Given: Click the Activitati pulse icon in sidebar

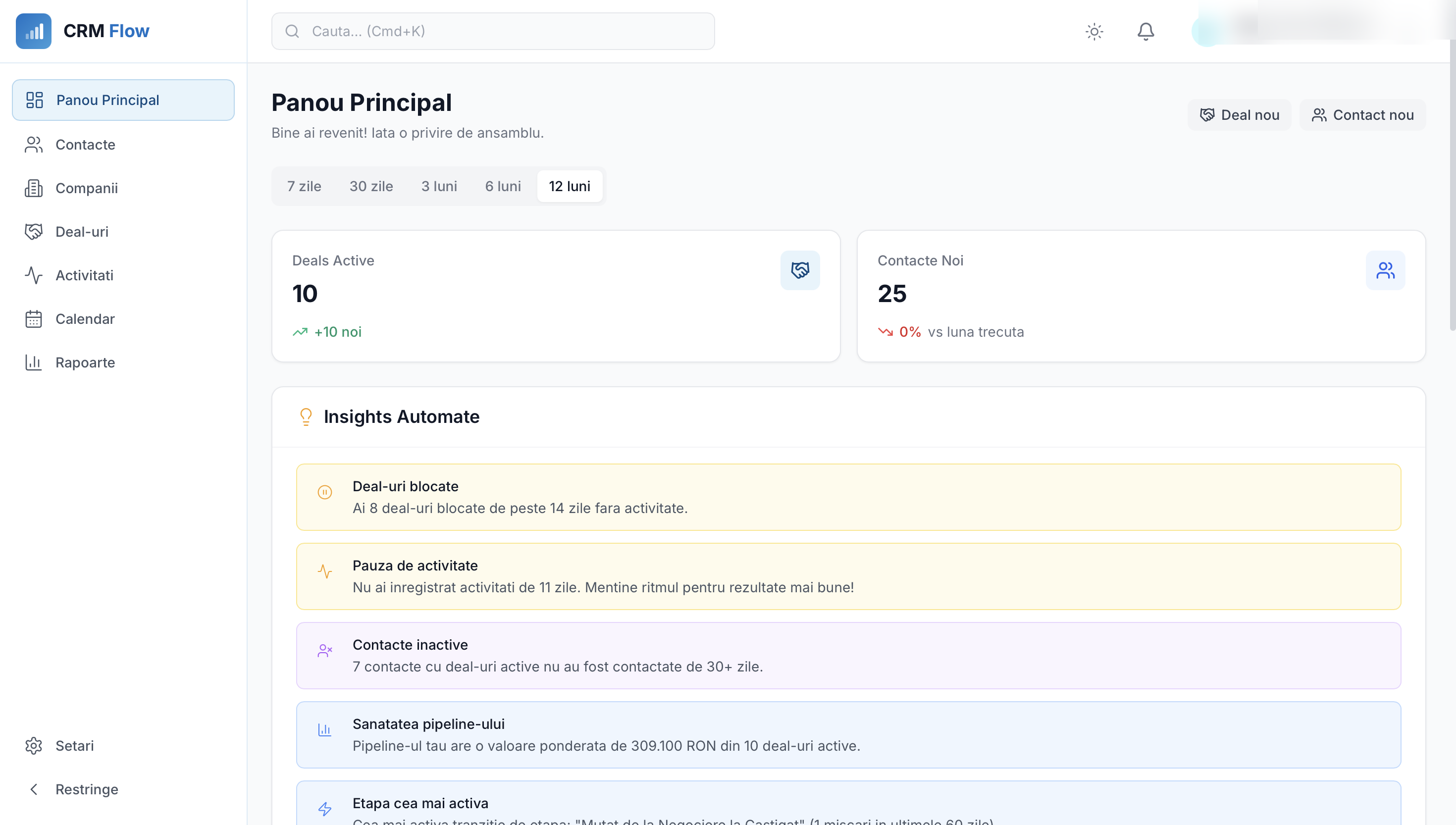Looking at the screenshot, I should (x=33, y=275).
